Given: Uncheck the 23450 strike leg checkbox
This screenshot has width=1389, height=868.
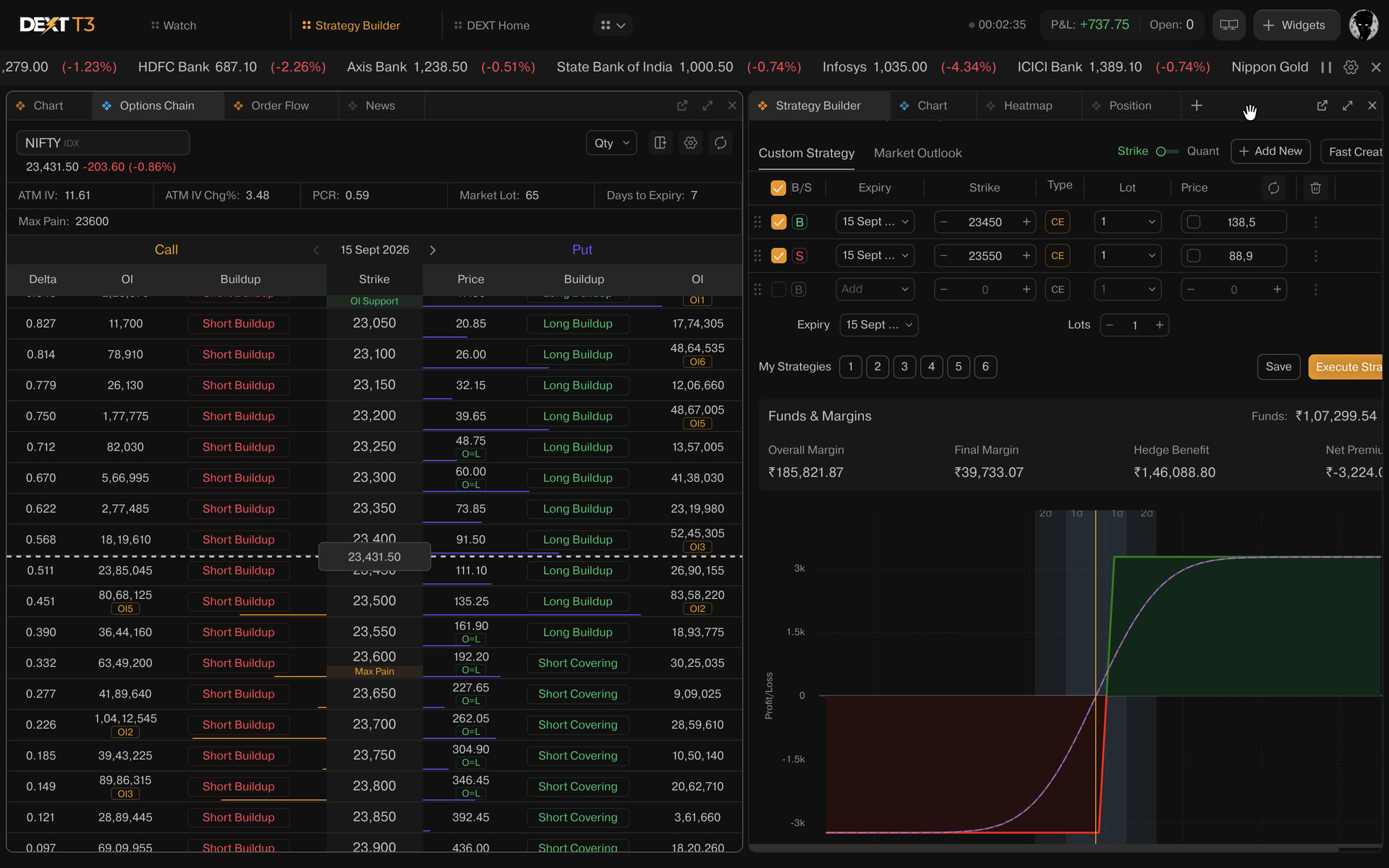Looking at the screenshot, I should point(778,222).
